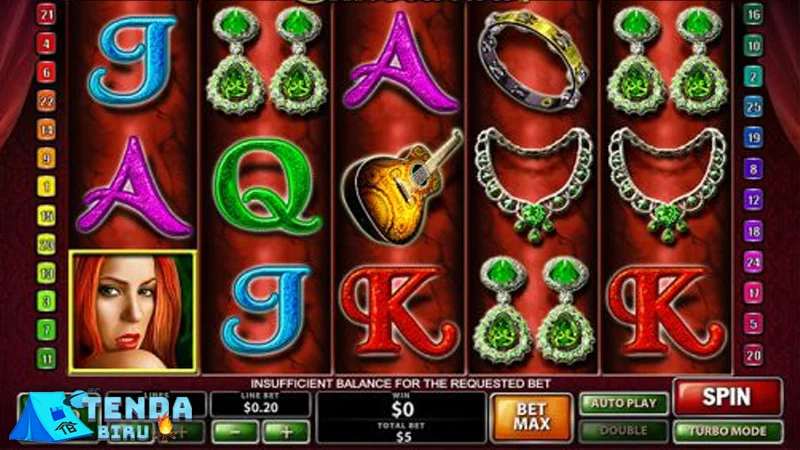Decrease line bet with minus button

(x=235, y=432)
